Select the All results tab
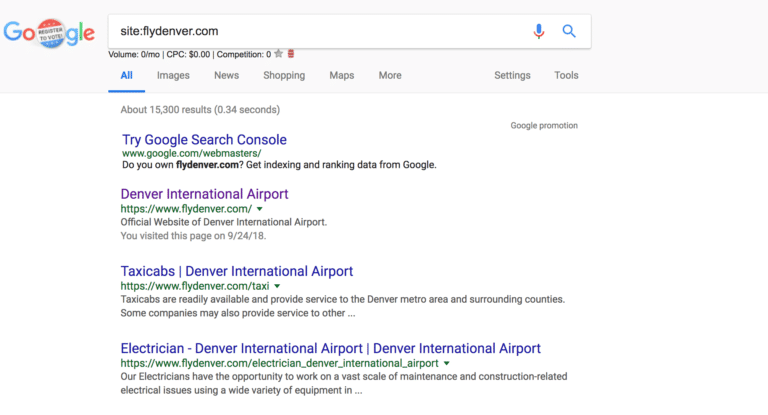The height and width of the screenshot is (415, 768). (126, 75)
